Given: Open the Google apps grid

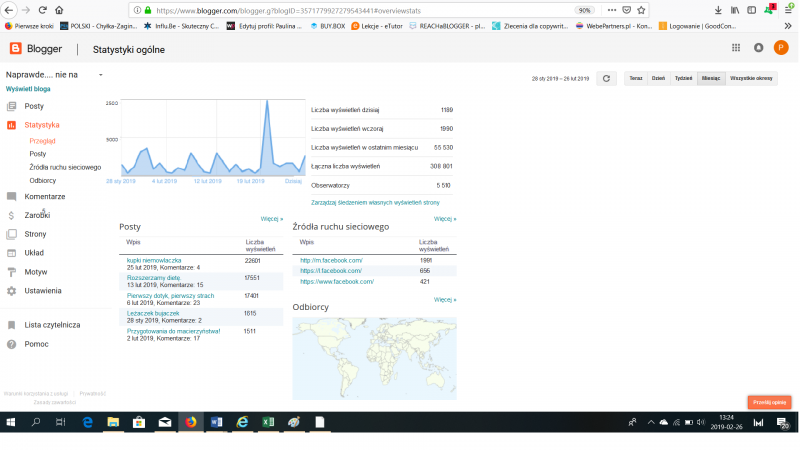Looking at the screenshot, I should [736, 47].
